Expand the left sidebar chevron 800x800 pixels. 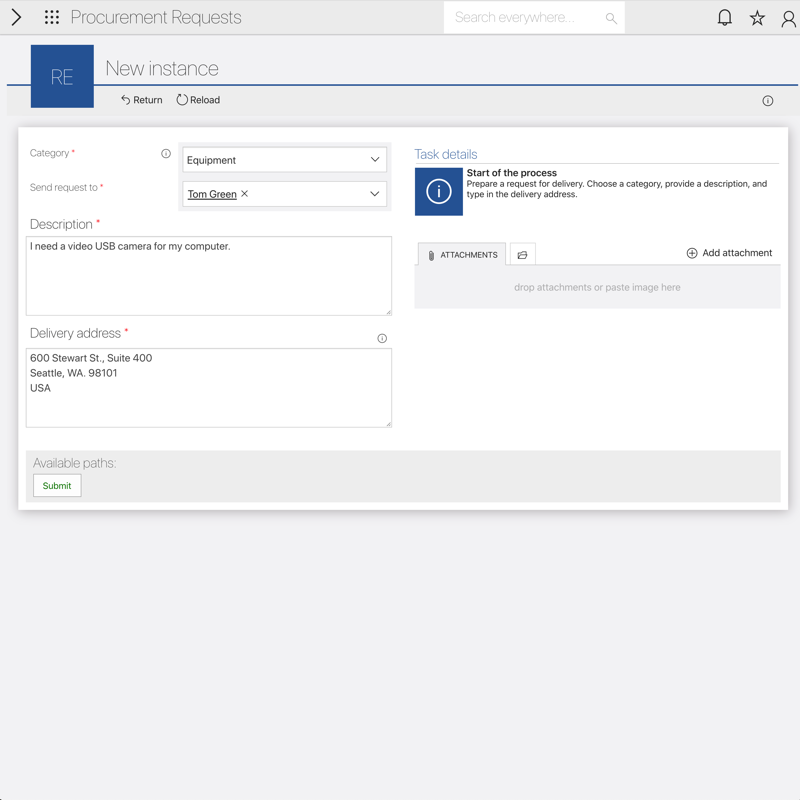(16, 17)
